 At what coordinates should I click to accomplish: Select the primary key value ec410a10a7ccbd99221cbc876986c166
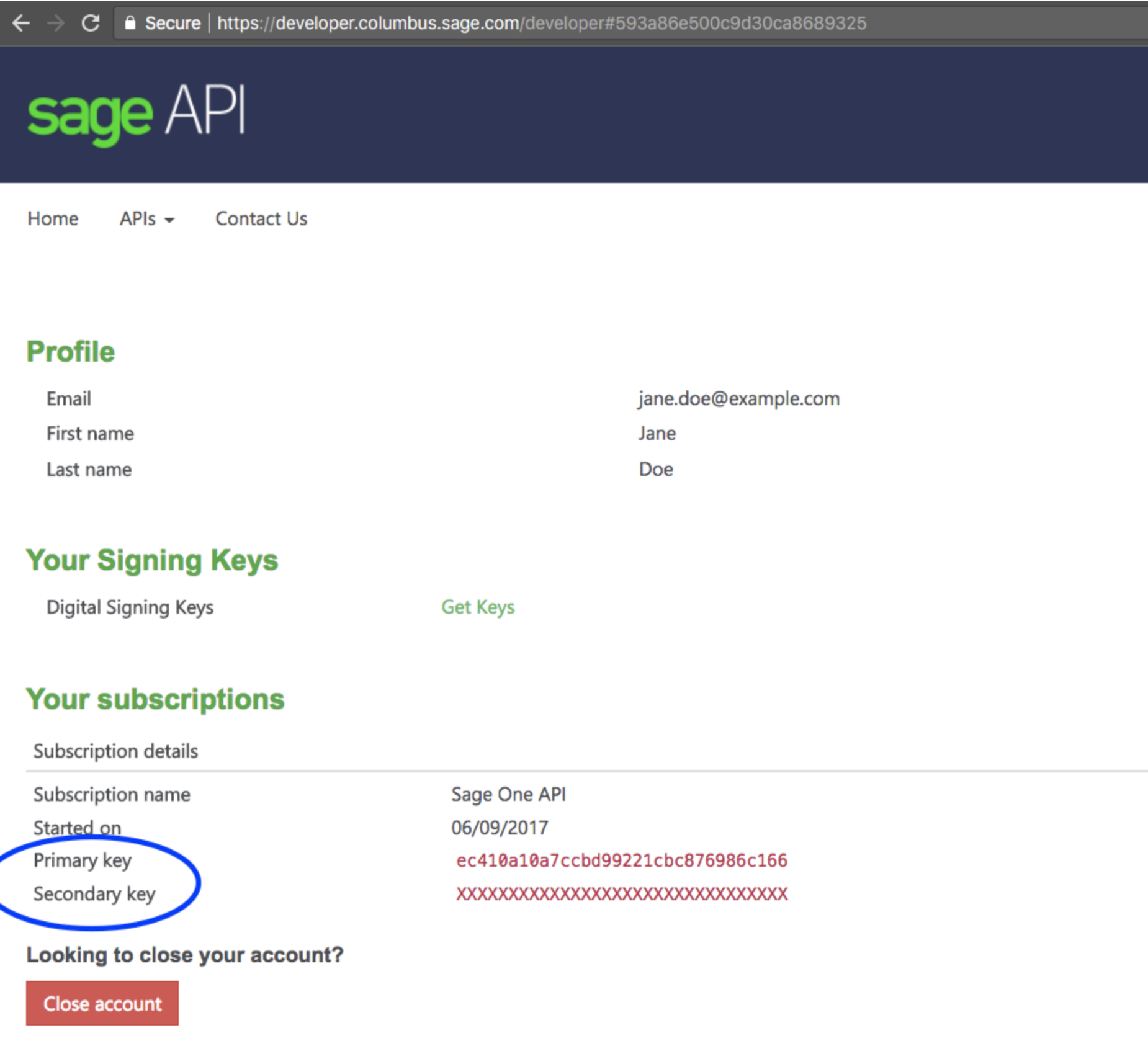tap(622, 860)
